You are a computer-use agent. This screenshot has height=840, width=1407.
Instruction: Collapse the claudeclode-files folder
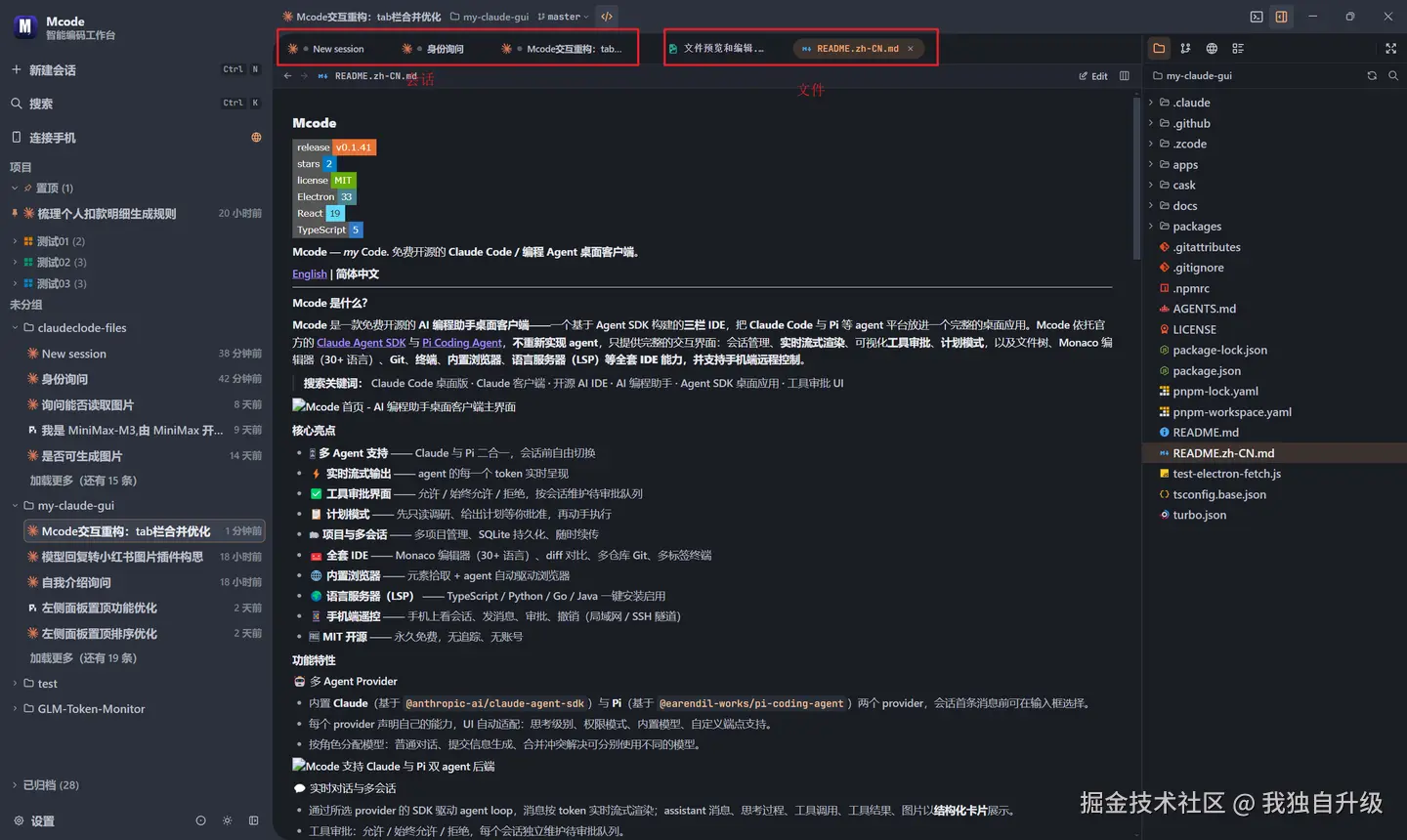click(15, 327)
